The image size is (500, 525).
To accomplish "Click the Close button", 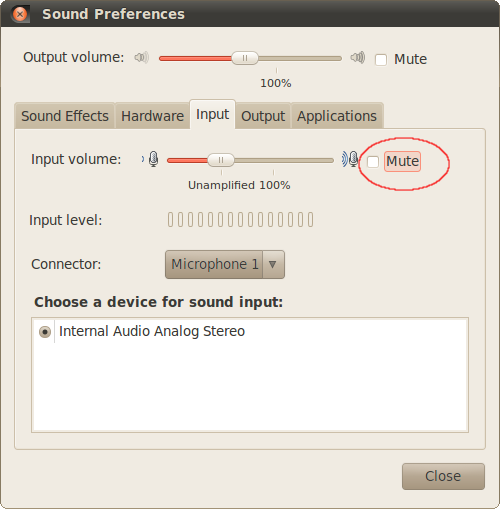I will point(443,476).
